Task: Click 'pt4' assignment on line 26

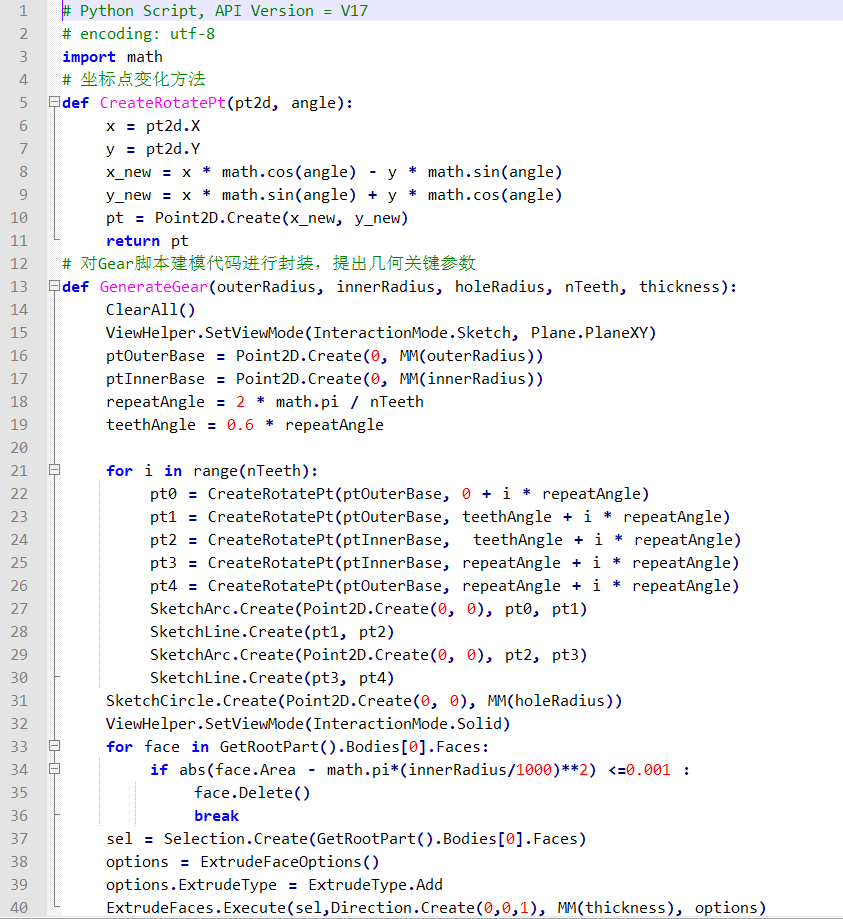Action: tap(163, 586)
